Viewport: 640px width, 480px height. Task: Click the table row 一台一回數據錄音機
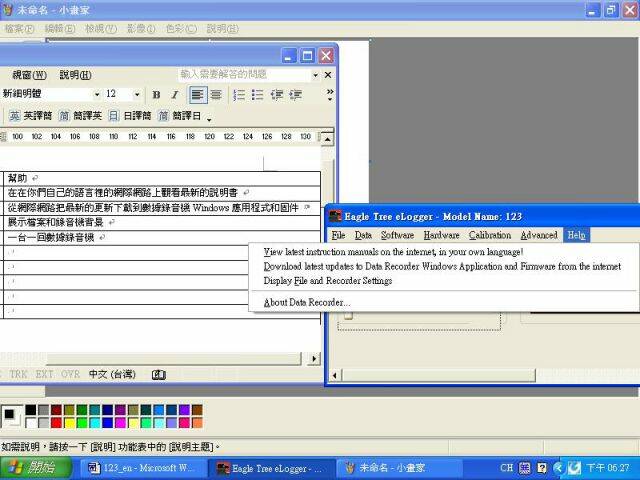(162, 238)
